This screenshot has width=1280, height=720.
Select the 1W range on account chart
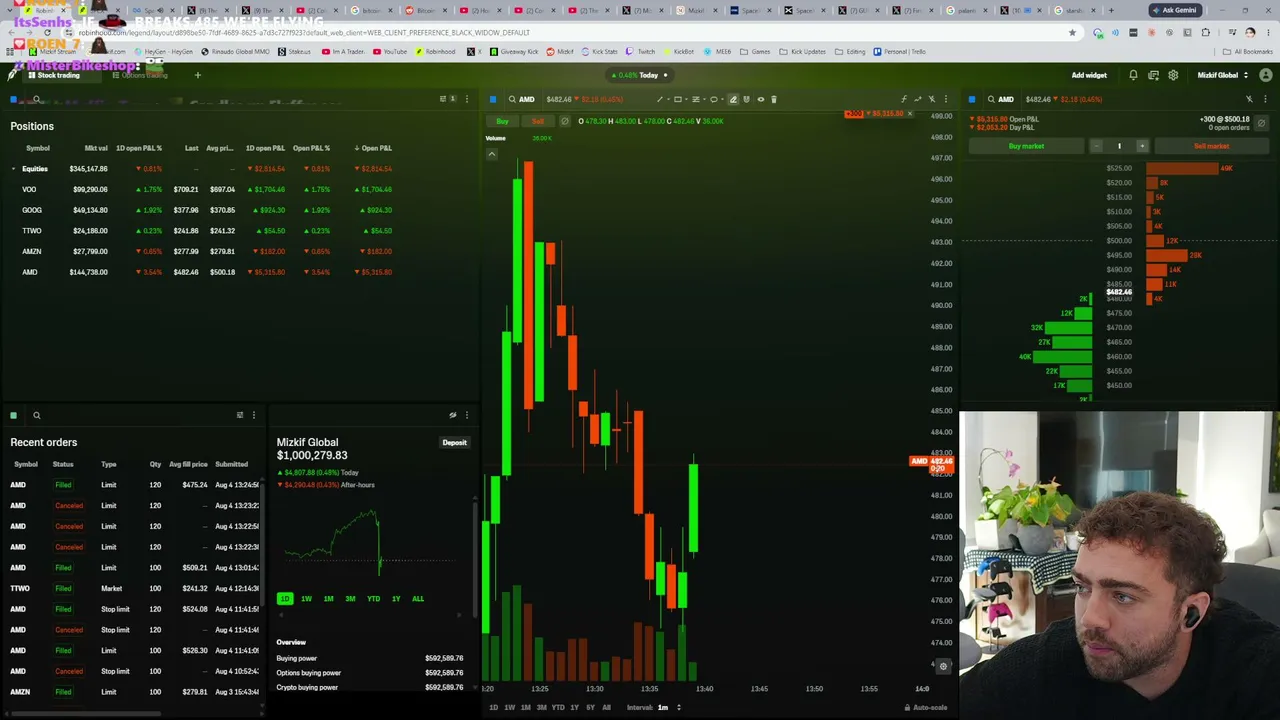306,599
